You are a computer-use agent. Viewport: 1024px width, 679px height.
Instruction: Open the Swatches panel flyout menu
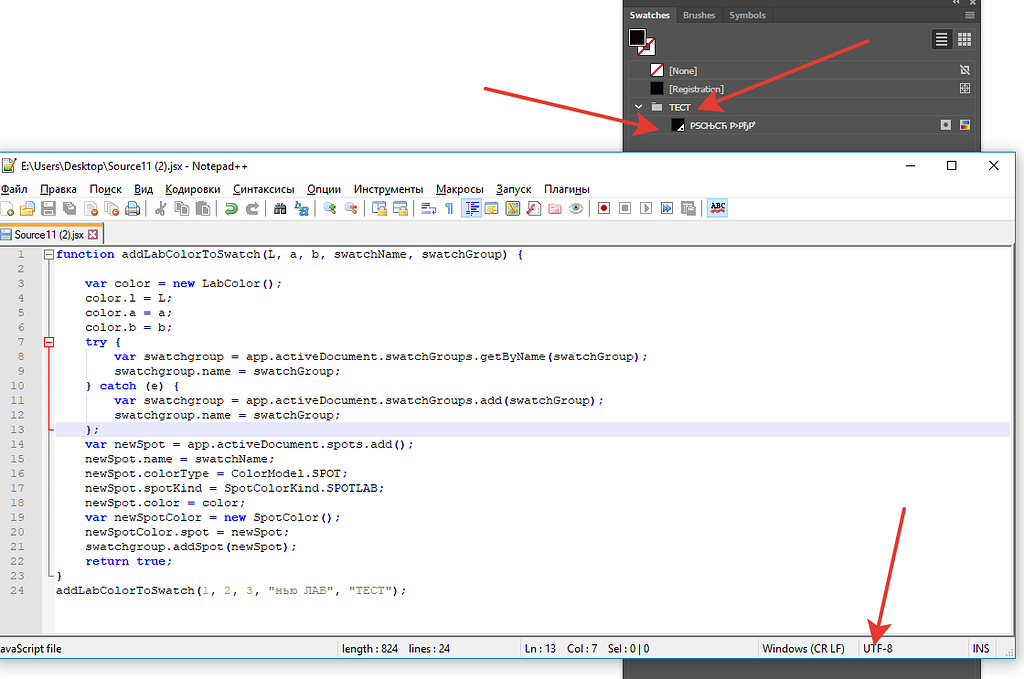(970, 15)
